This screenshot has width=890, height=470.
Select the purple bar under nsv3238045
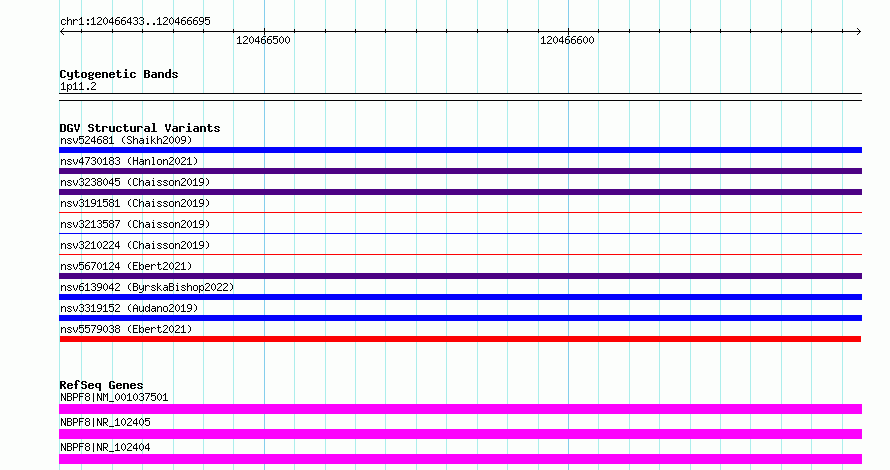pos(460,192)
